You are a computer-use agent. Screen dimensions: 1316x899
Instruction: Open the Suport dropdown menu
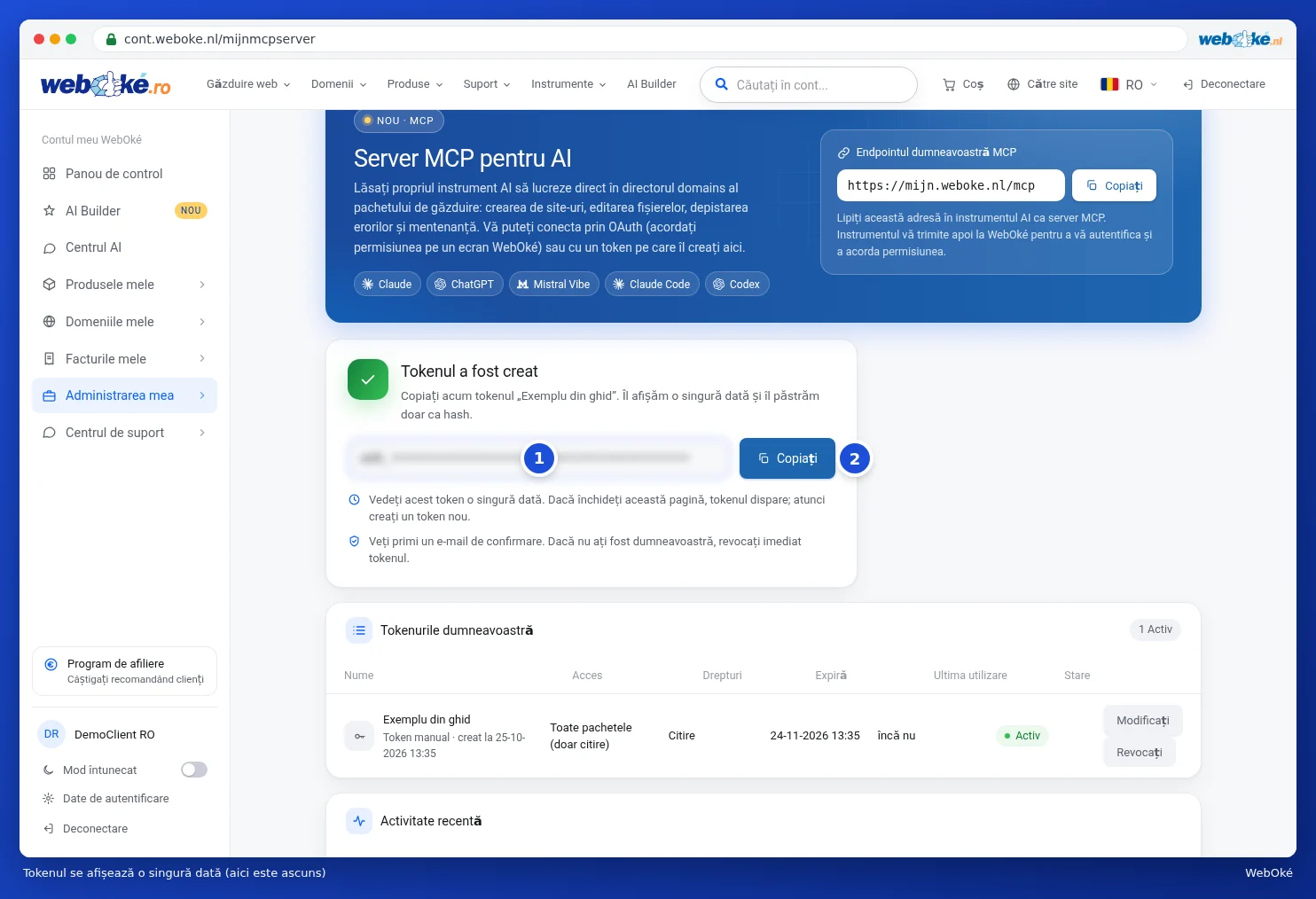[x=487, y=84]
